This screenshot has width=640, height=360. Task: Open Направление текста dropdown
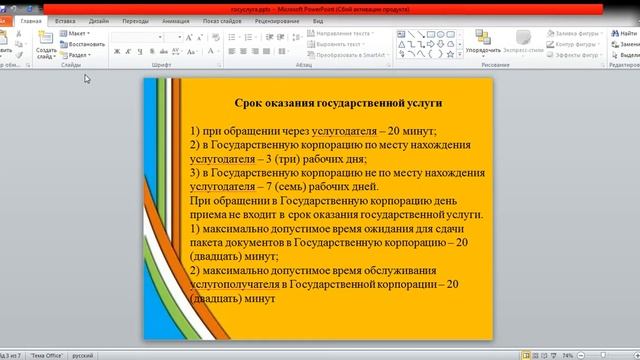coord(340,33)
